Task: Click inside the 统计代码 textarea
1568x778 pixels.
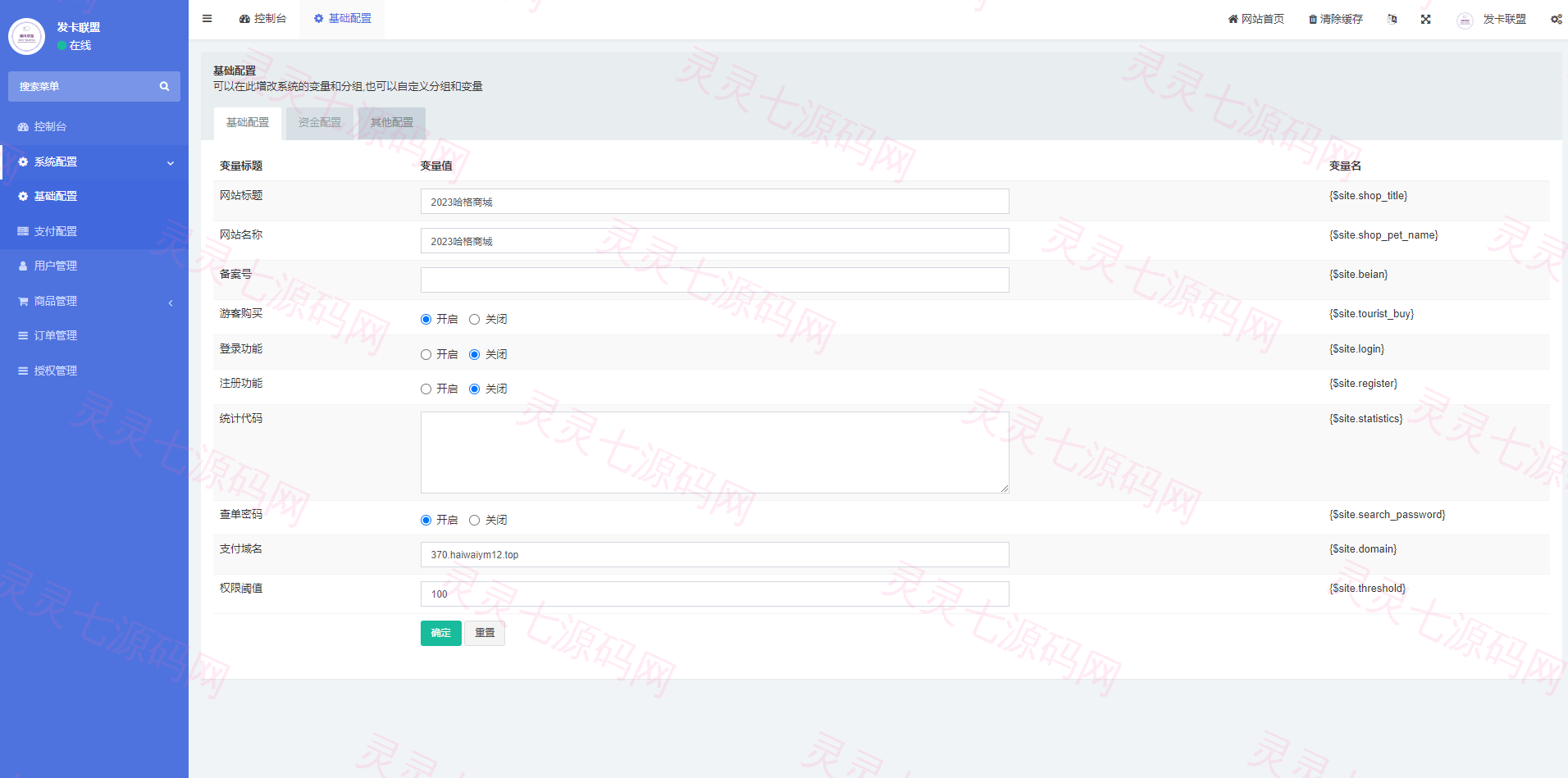Action: pyautogui.click(x=715, y=453)
